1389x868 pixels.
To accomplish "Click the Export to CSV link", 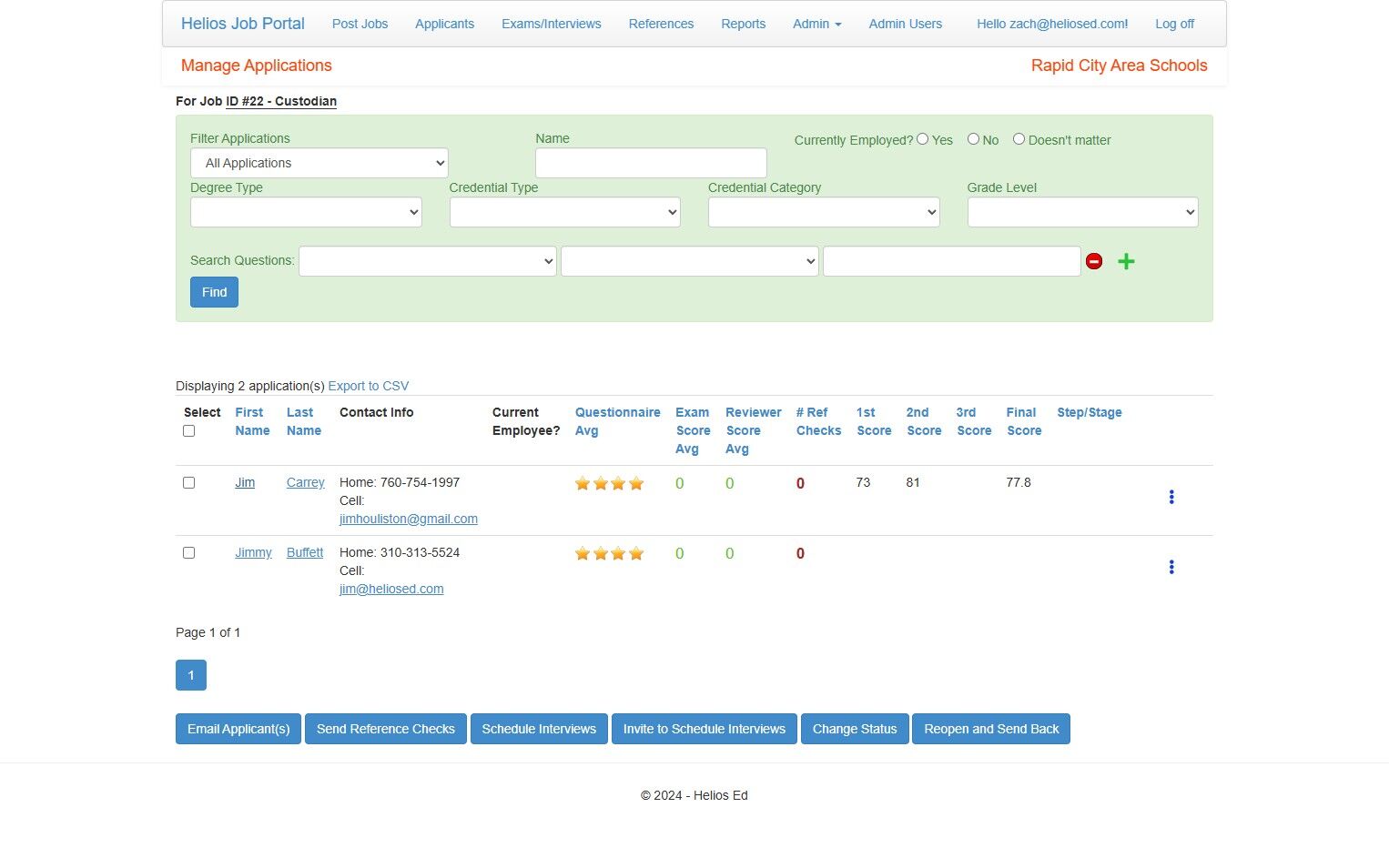I will click(369, 386).
